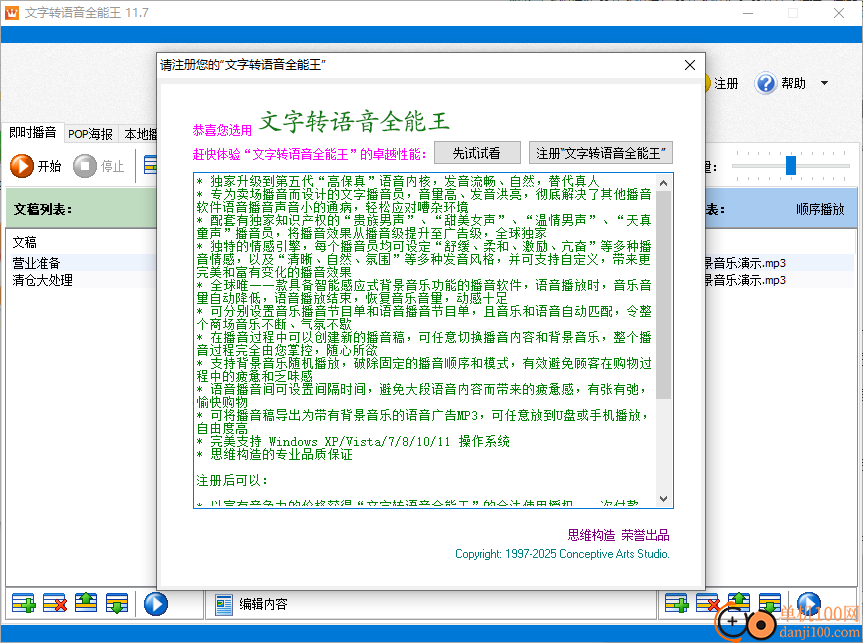Close the registration dialog
Image resolution: width=863 pixels, height=643 pixels.
[690, 65]
